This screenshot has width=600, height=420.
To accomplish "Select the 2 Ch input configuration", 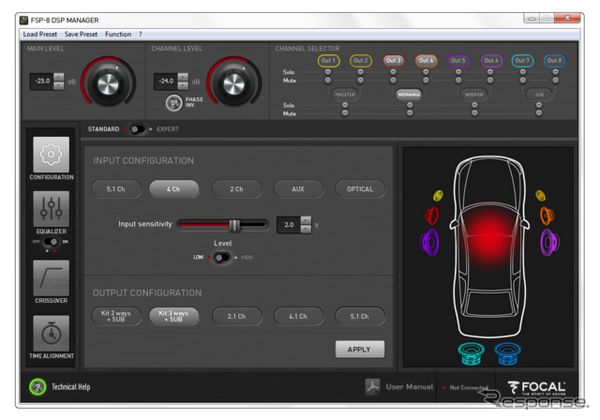I will pyautogui.click(x=237, y=189).
